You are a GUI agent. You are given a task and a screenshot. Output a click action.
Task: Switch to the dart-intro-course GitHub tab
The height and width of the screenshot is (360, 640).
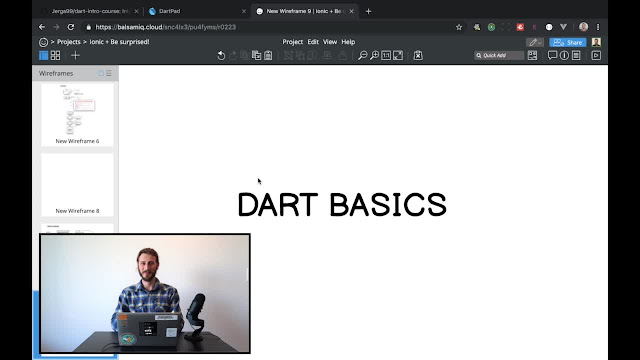coord(89,11)
